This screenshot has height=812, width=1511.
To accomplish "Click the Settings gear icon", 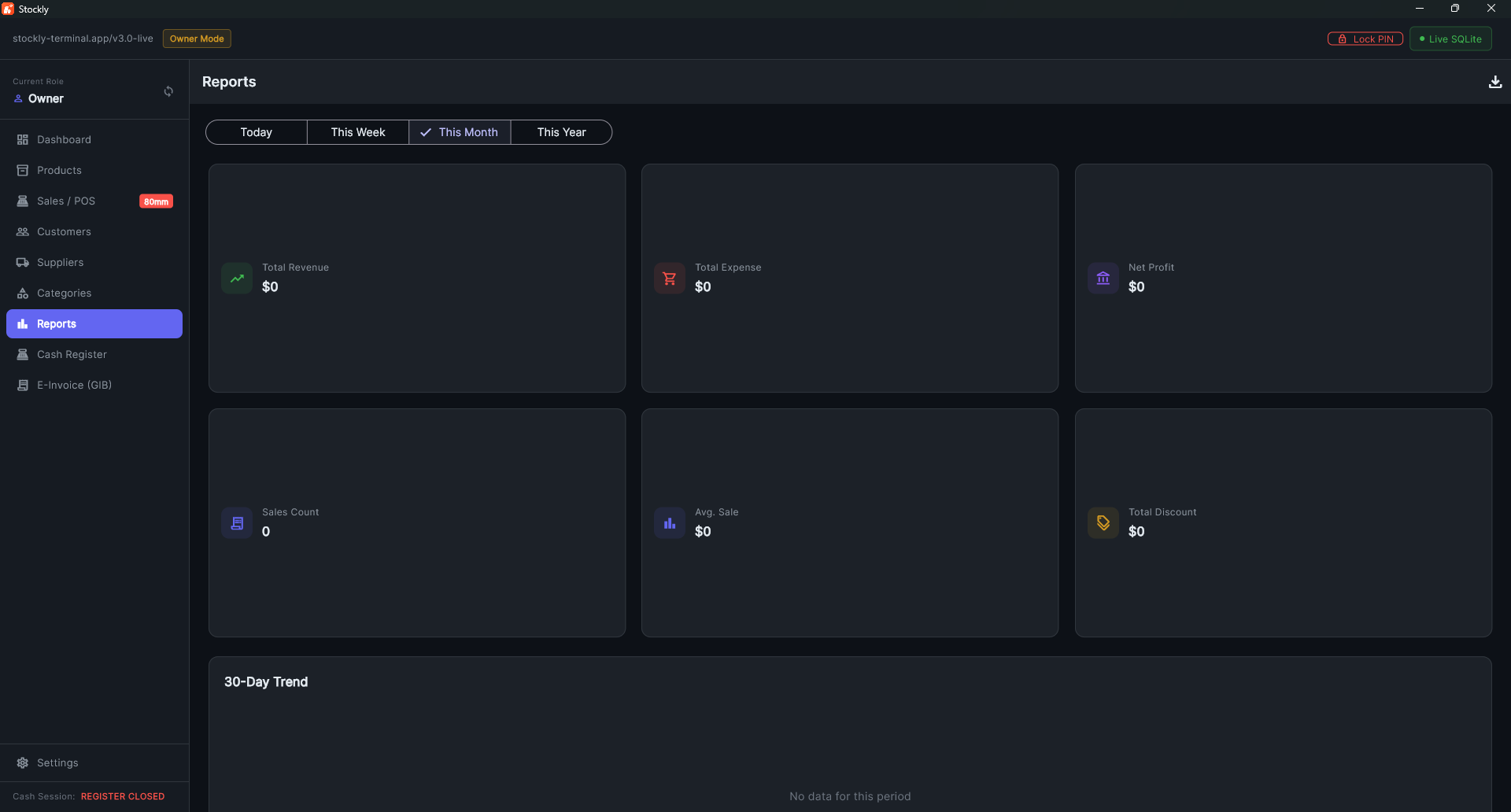I will 23,762.
